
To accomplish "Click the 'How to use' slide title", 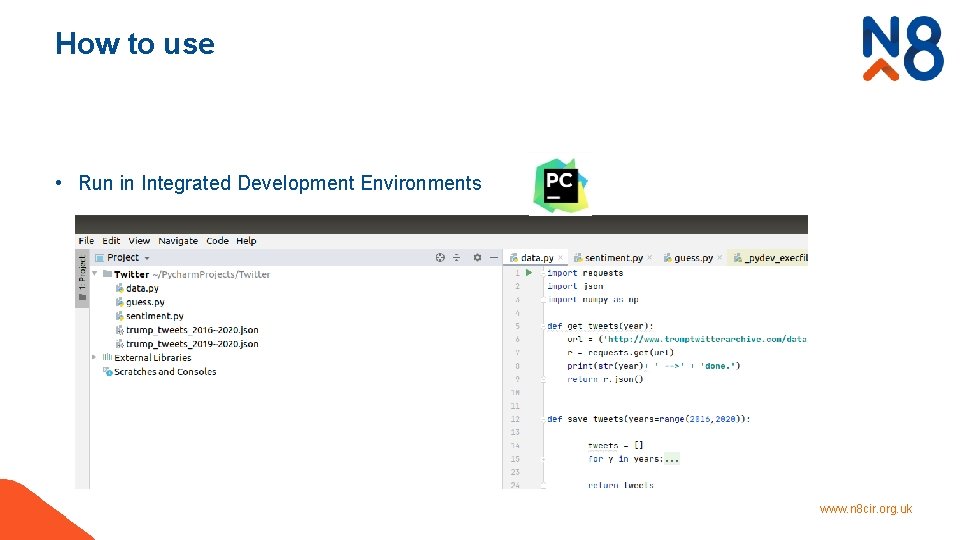I will point(135,44).
